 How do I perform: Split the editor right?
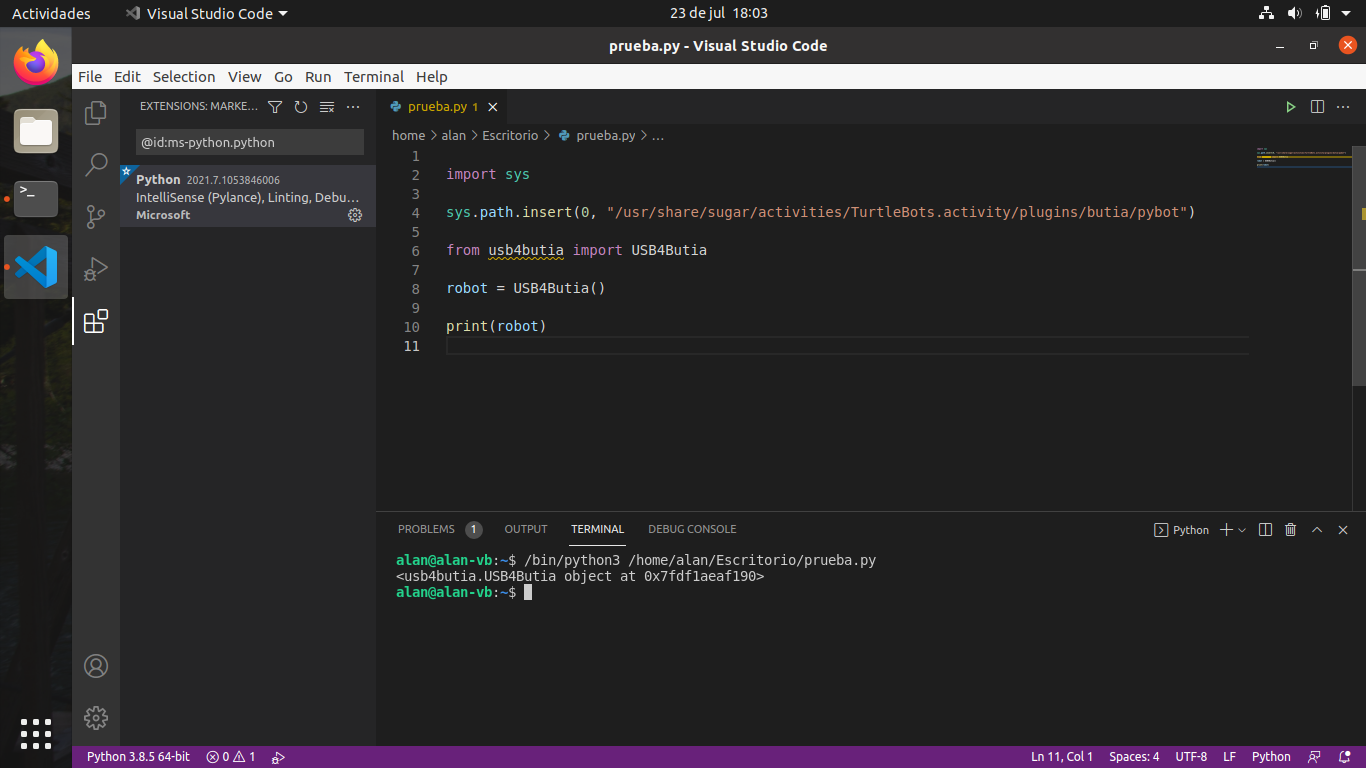pyautogui.click(x=1317, y=106)
